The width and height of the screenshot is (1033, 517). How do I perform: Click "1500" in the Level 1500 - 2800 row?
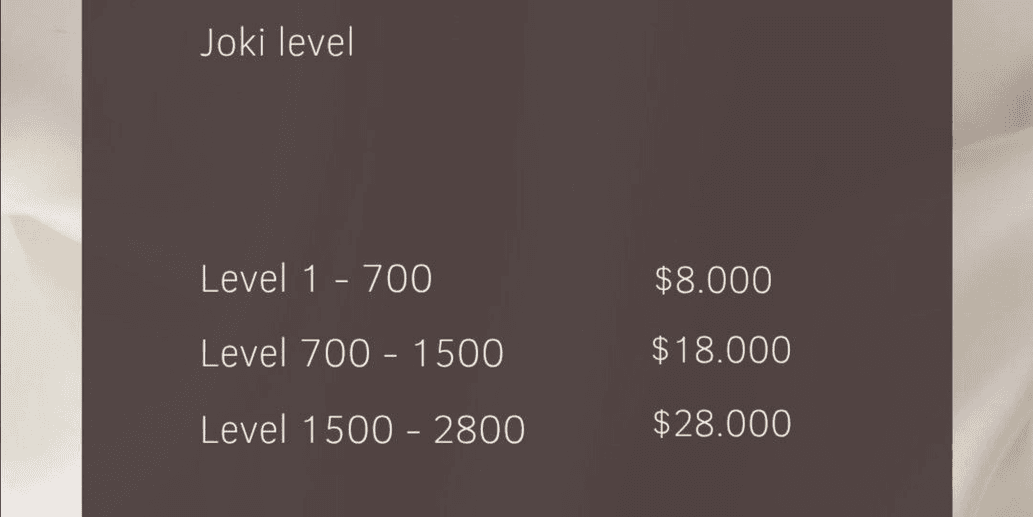(347, 430)
